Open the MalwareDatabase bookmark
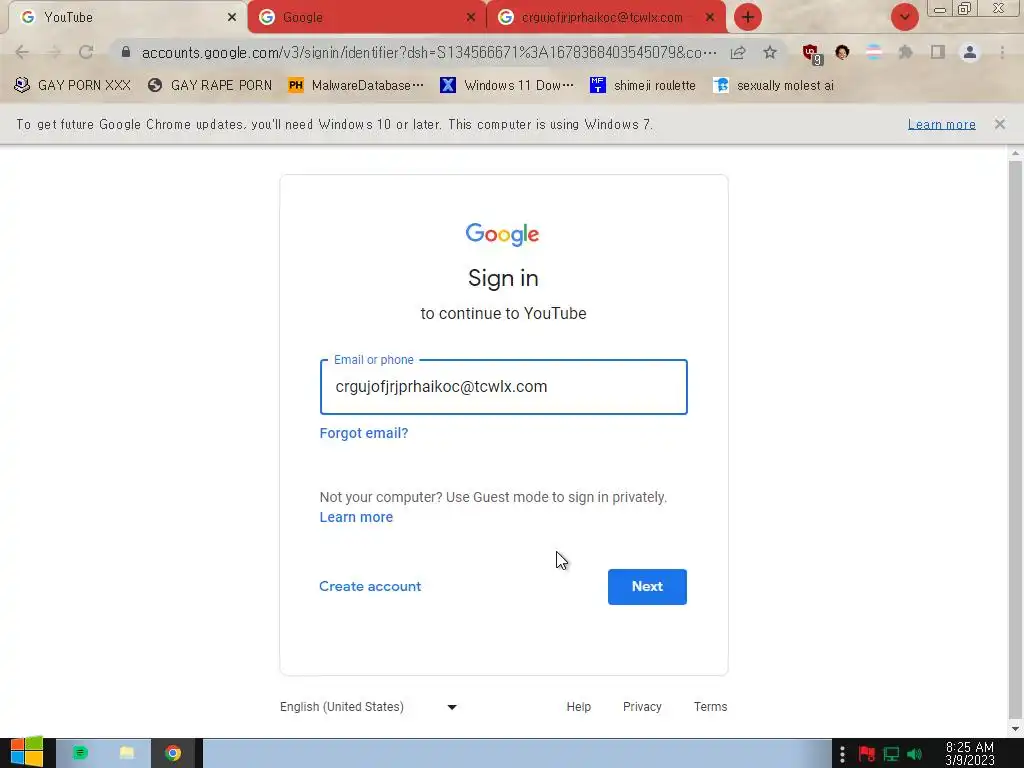This screenshot has width=1024, height=768. [357, 85]
